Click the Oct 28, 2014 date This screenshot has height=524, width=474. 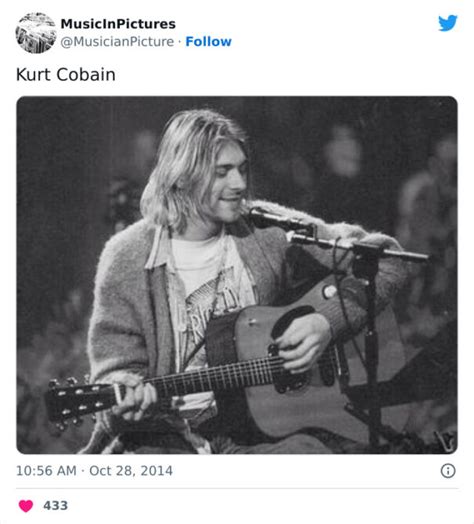pyautogui.click(x=131, y=471)
